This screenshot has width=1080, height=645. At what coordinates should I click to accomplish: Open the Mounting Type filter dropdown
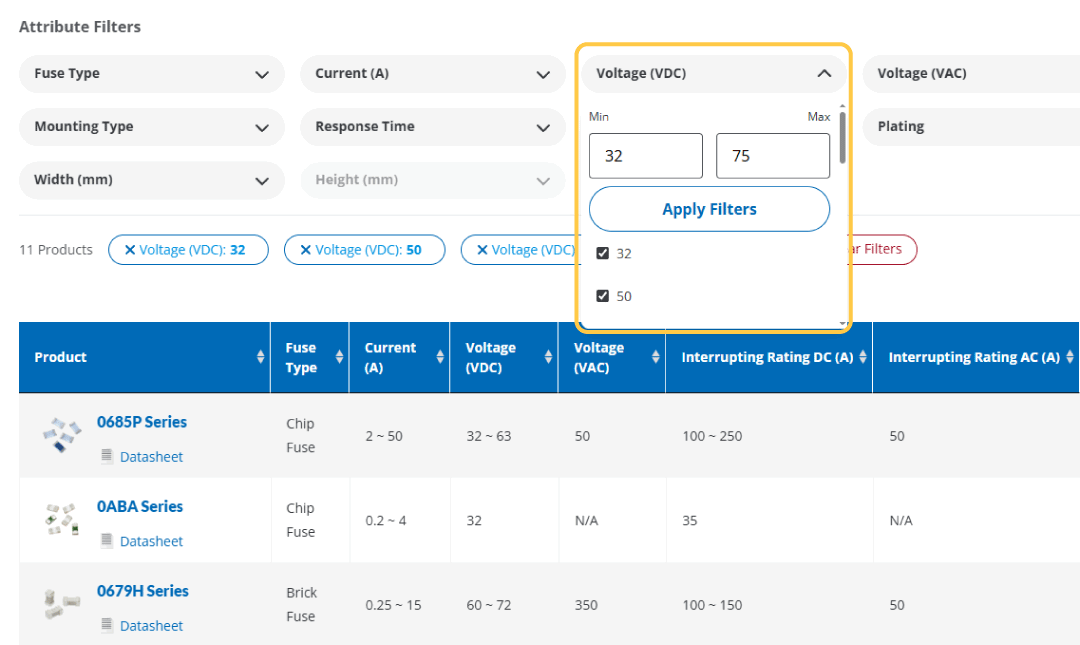click(x=152, y=127)
